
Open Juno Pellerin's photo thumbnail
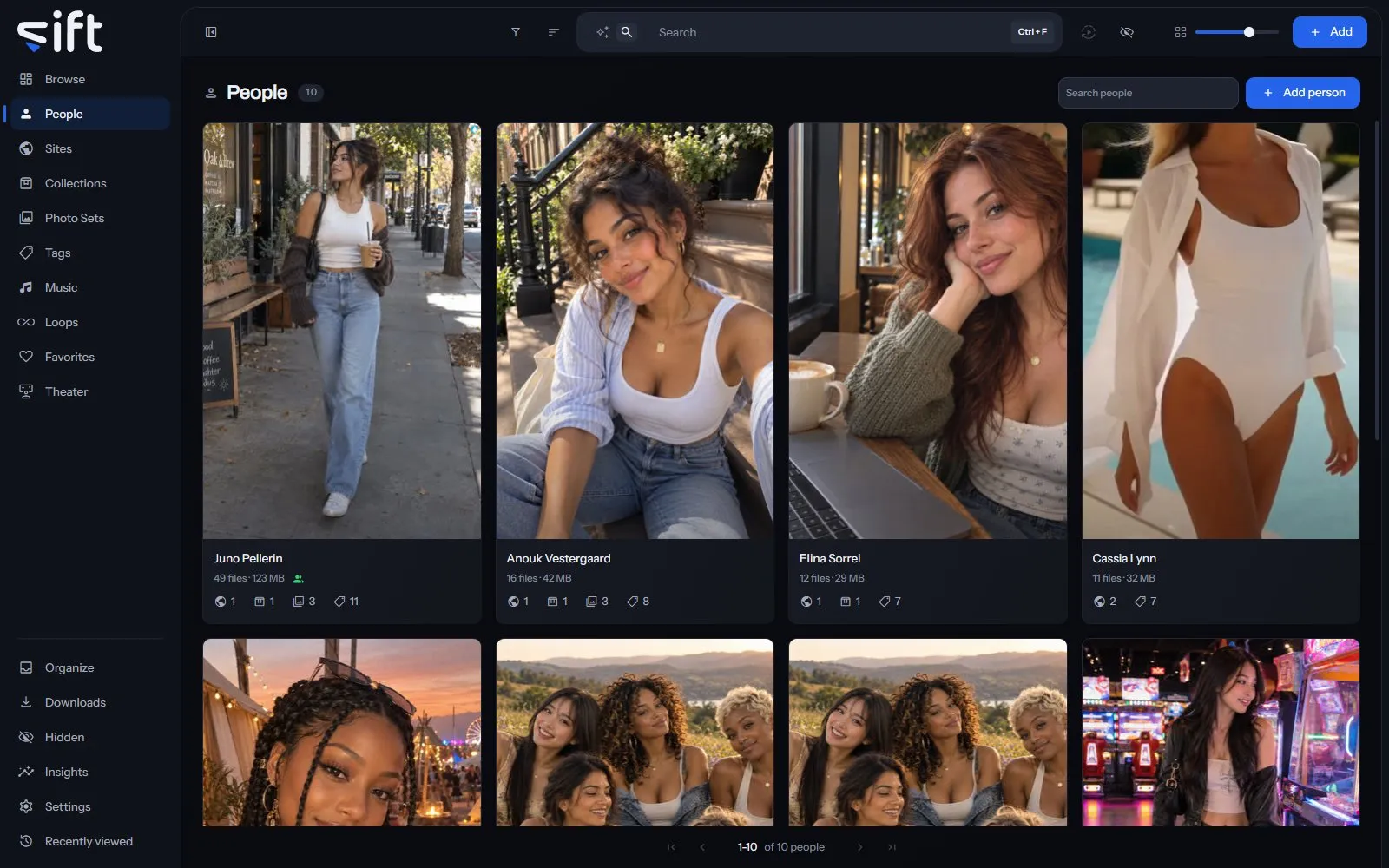(342, 331)
